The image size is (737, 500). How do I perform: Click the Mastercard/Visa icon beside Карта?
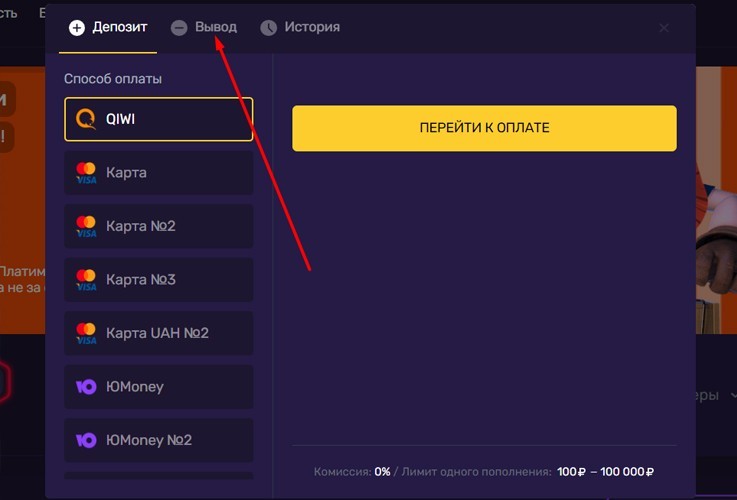click(x=86, y=173)
